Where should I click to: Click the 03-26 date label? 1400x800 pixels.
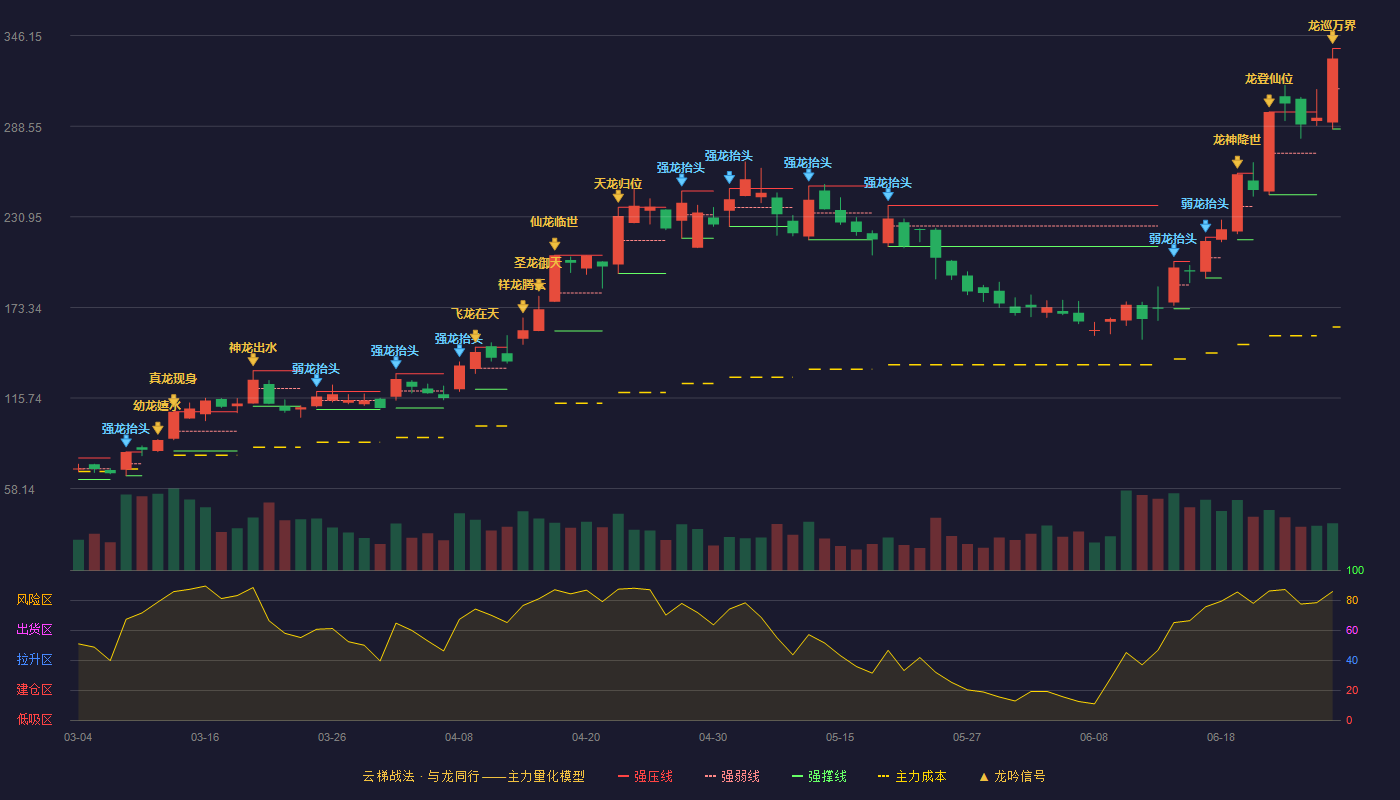click(x=332, y=737)
